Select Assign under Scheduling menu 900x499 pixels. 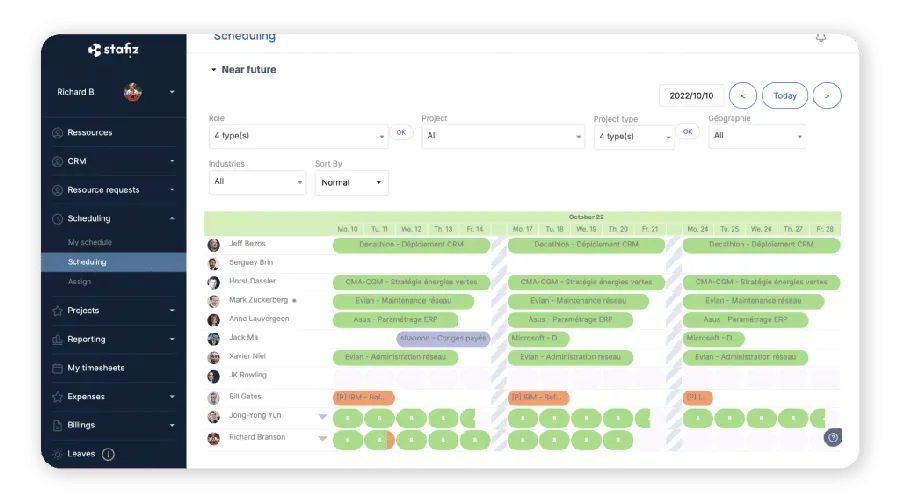click(x=79, y=282)
